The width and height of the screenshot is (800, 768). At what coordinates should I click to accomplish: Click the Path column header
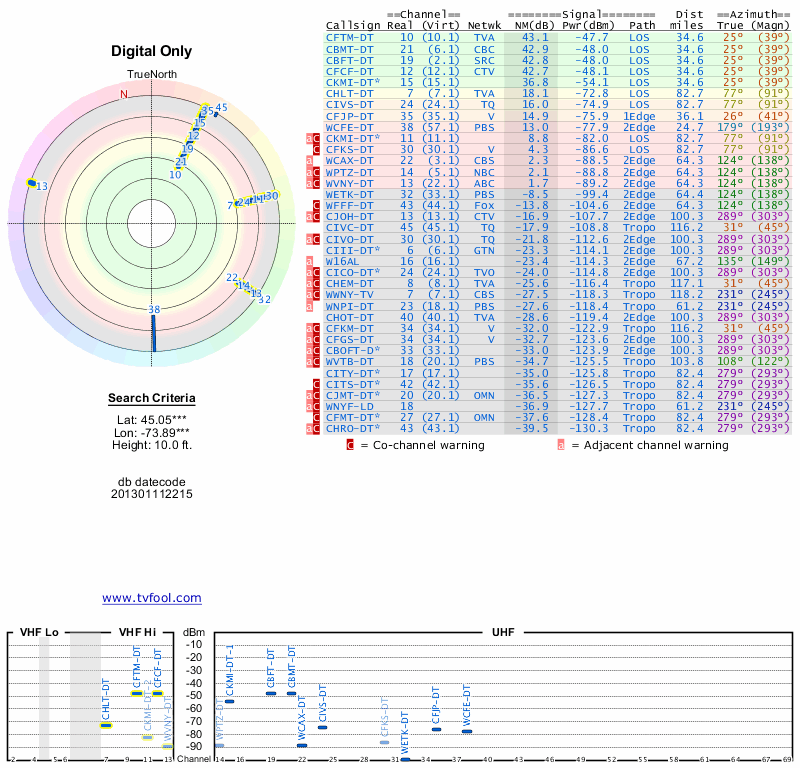[642, 26]
